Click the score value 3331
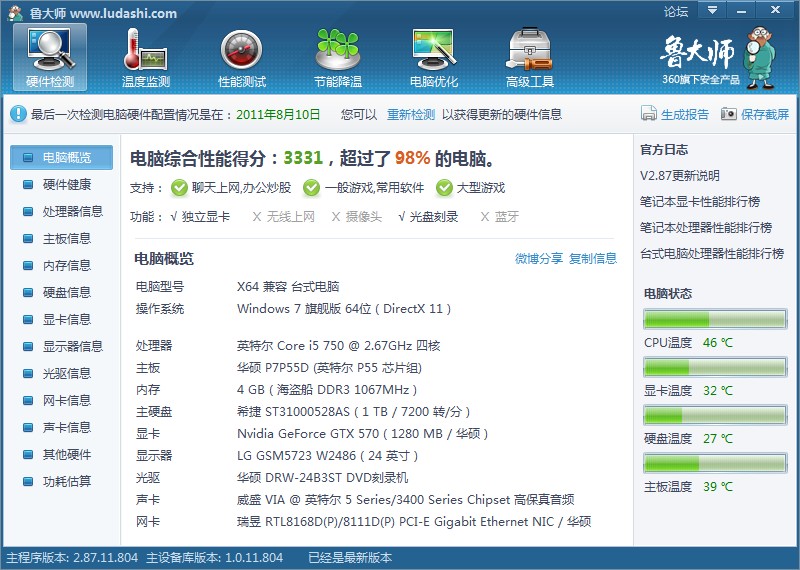Image resolution: width=800 pixels, height=570 pixels. point(303,158)
